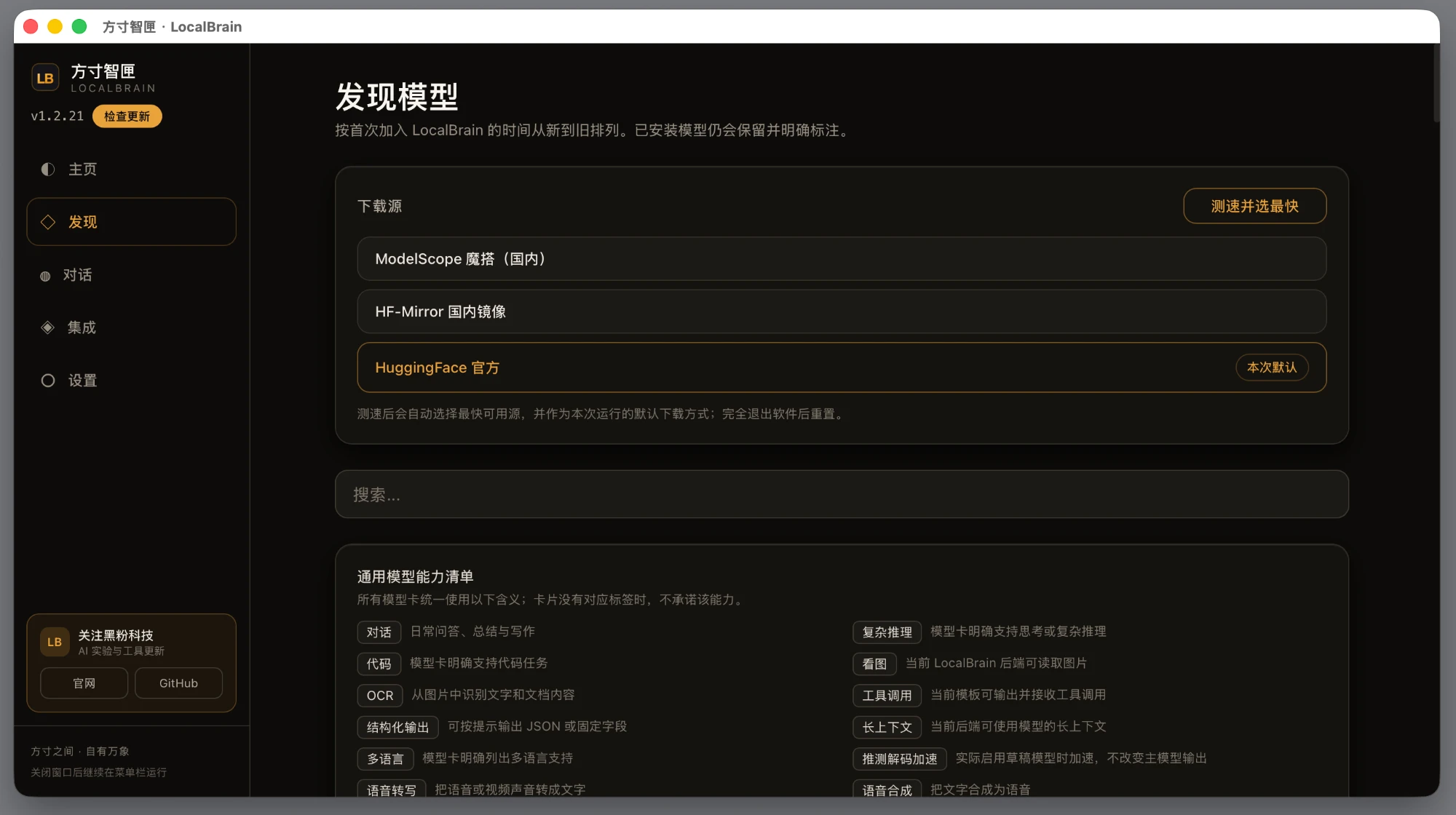The image size is (1456, 815).
Task: Click the 语音转写 capability tag
Action: [391, 790]
